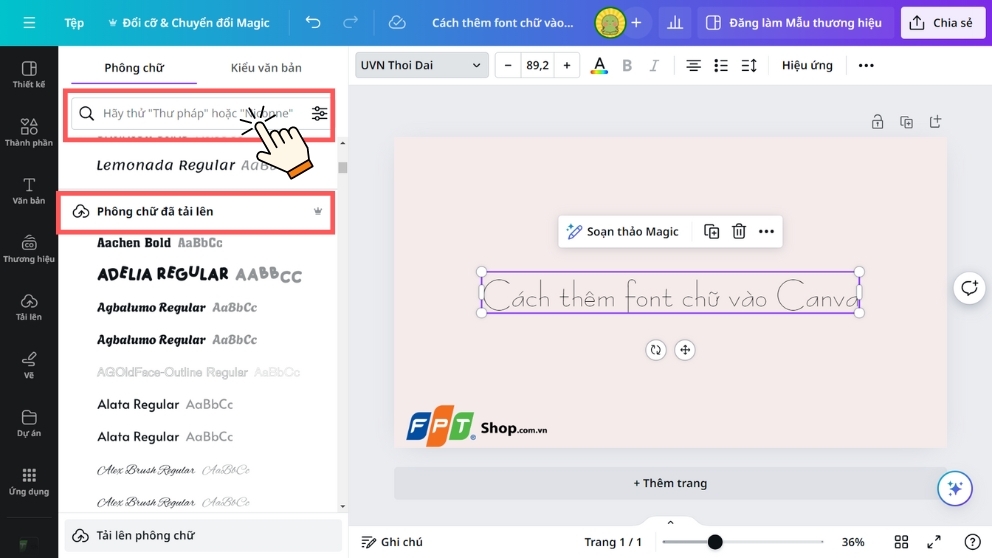This screenshot has width=992, height=558.
Task: Open the Tải lên uploads panel
Action: (x=29, y=307)
